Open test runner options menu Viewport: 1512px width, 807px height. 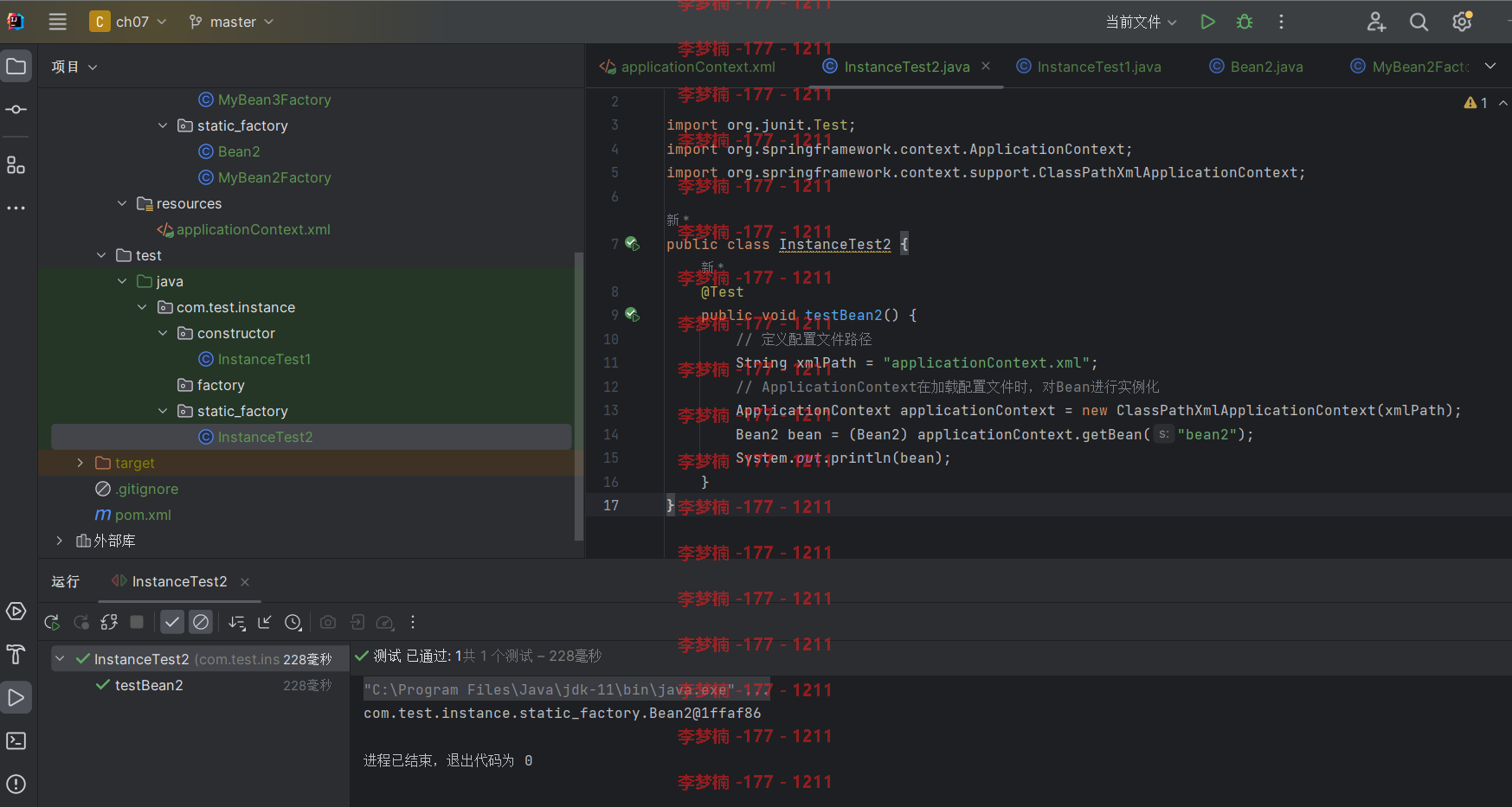coord(413,622)
